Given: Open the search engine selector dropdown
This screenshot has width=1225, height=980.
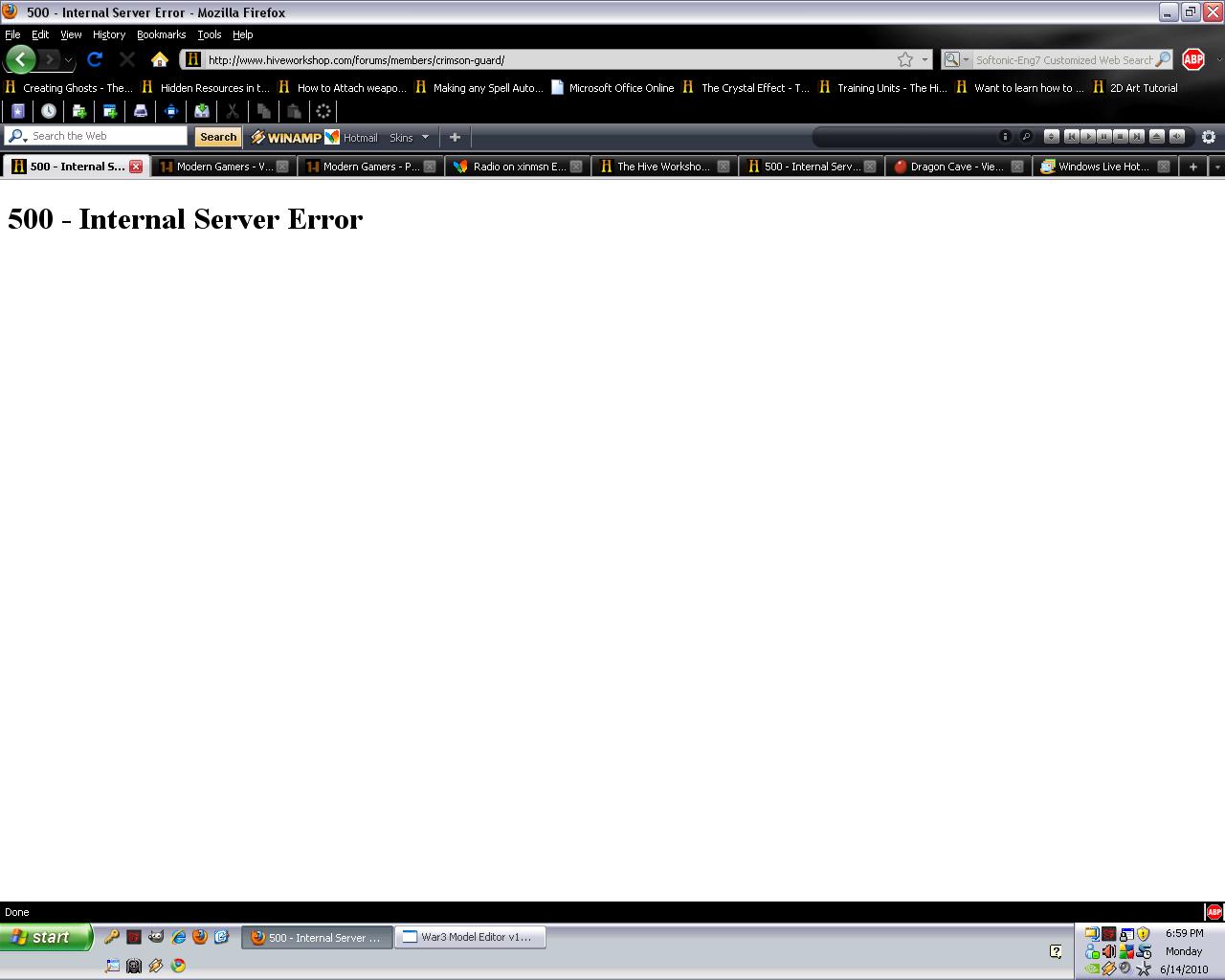Looking at the screenshot, I should [957, 59].
